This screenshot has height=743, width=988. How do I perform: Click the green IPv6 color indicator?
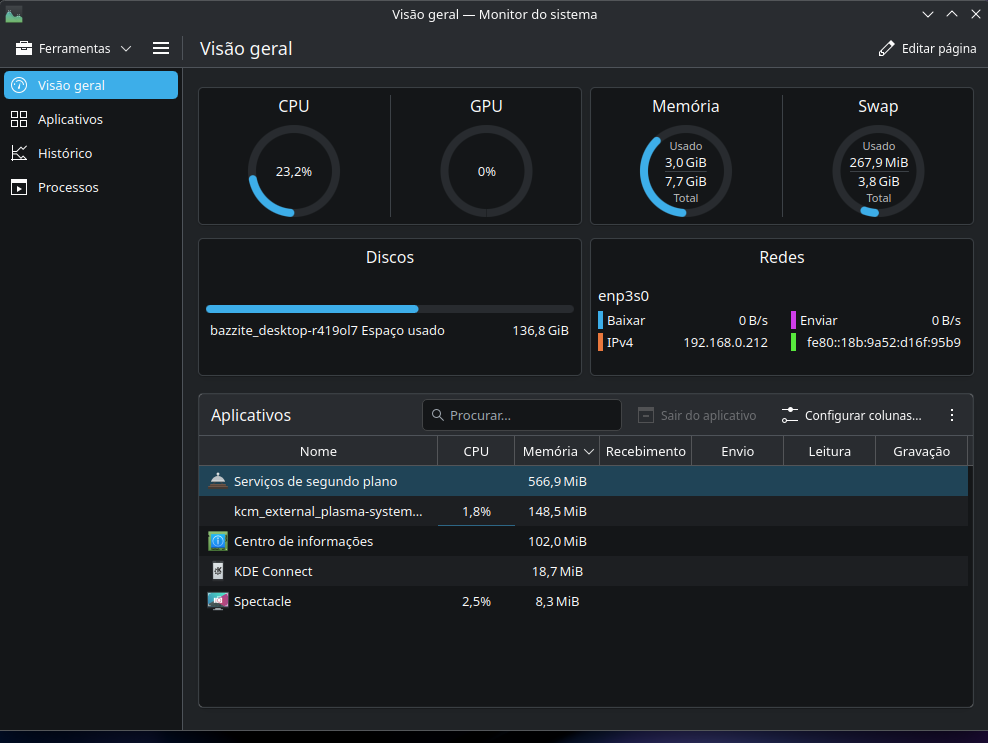click(x=793, y=342)
